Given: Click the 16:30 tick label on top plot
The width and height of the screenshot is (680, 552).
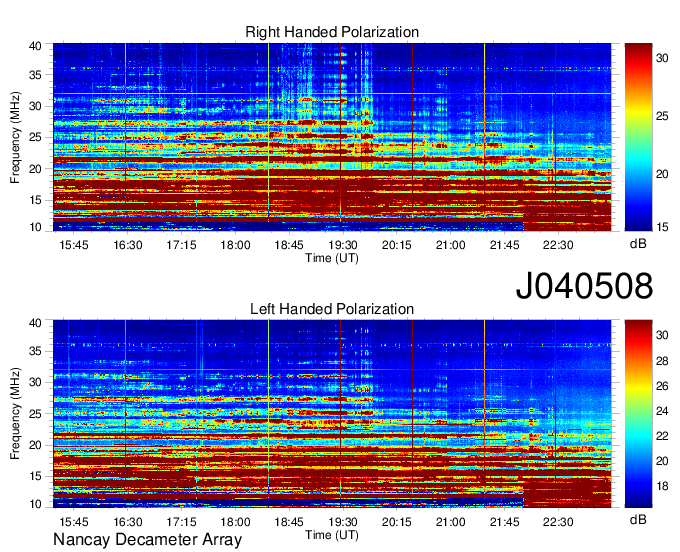Looking at the screenshot, I should point(128,245).
